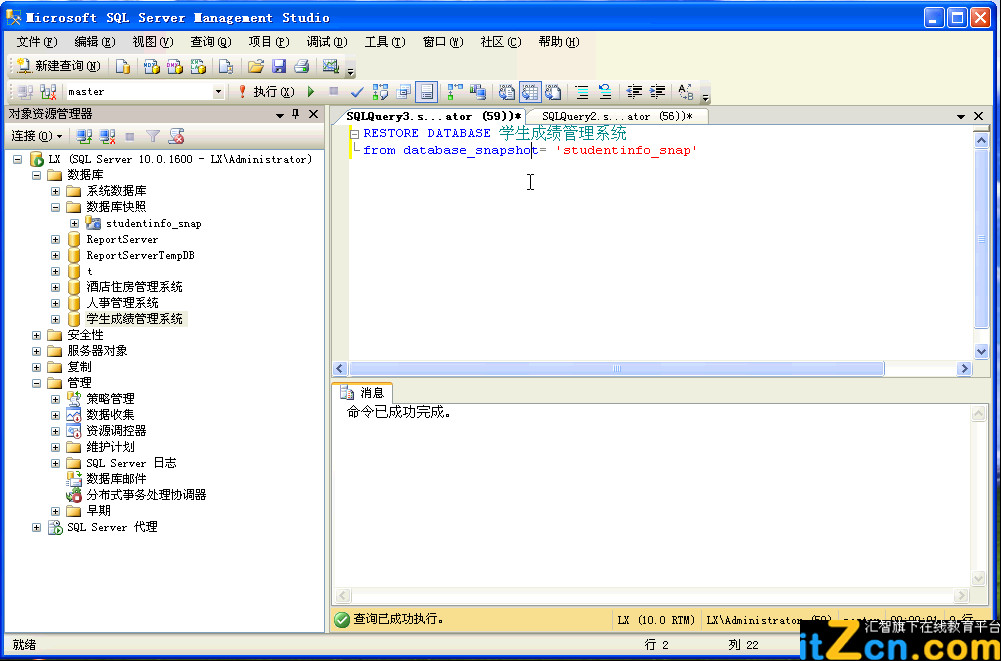Screen dimensions: 1001x661
Task: Click the Analysis Services DMX Query icon
Action: point(175,66)
